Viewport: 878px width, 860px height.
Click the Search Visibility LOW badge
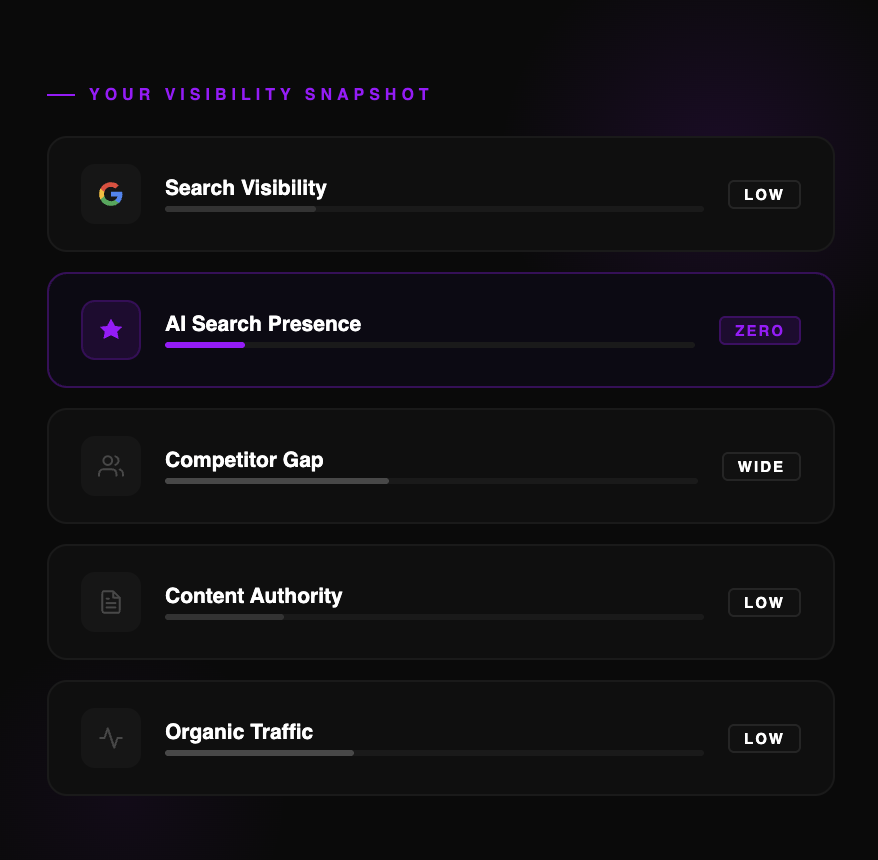pos(764,195)
